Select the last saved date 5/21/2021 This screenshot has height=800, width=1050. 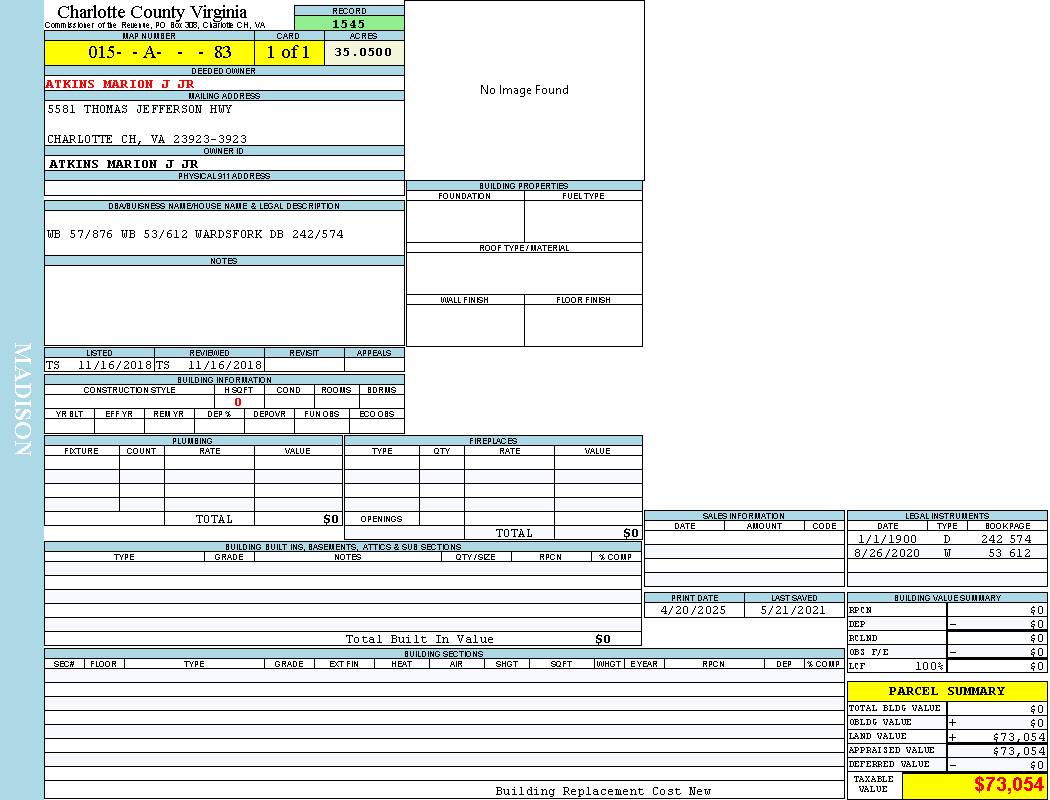click(793, 610)
